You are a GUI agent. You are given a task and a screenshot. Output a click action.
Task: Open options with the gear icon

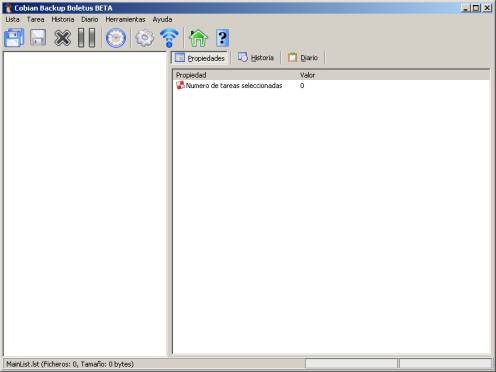(x=144, y=38)
